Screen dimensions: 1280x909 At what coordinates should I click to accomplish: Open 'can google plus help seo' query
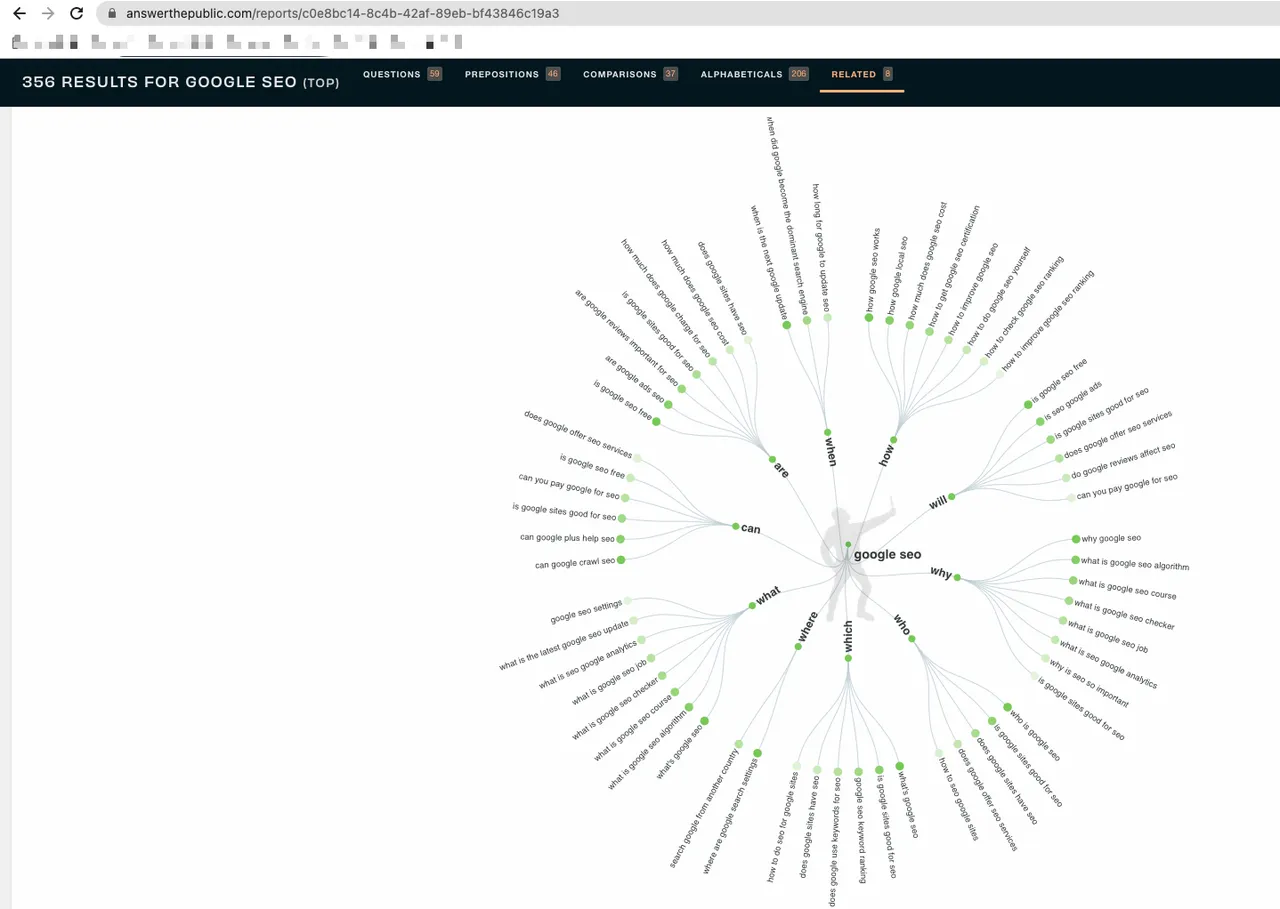(x=567, y=538)
